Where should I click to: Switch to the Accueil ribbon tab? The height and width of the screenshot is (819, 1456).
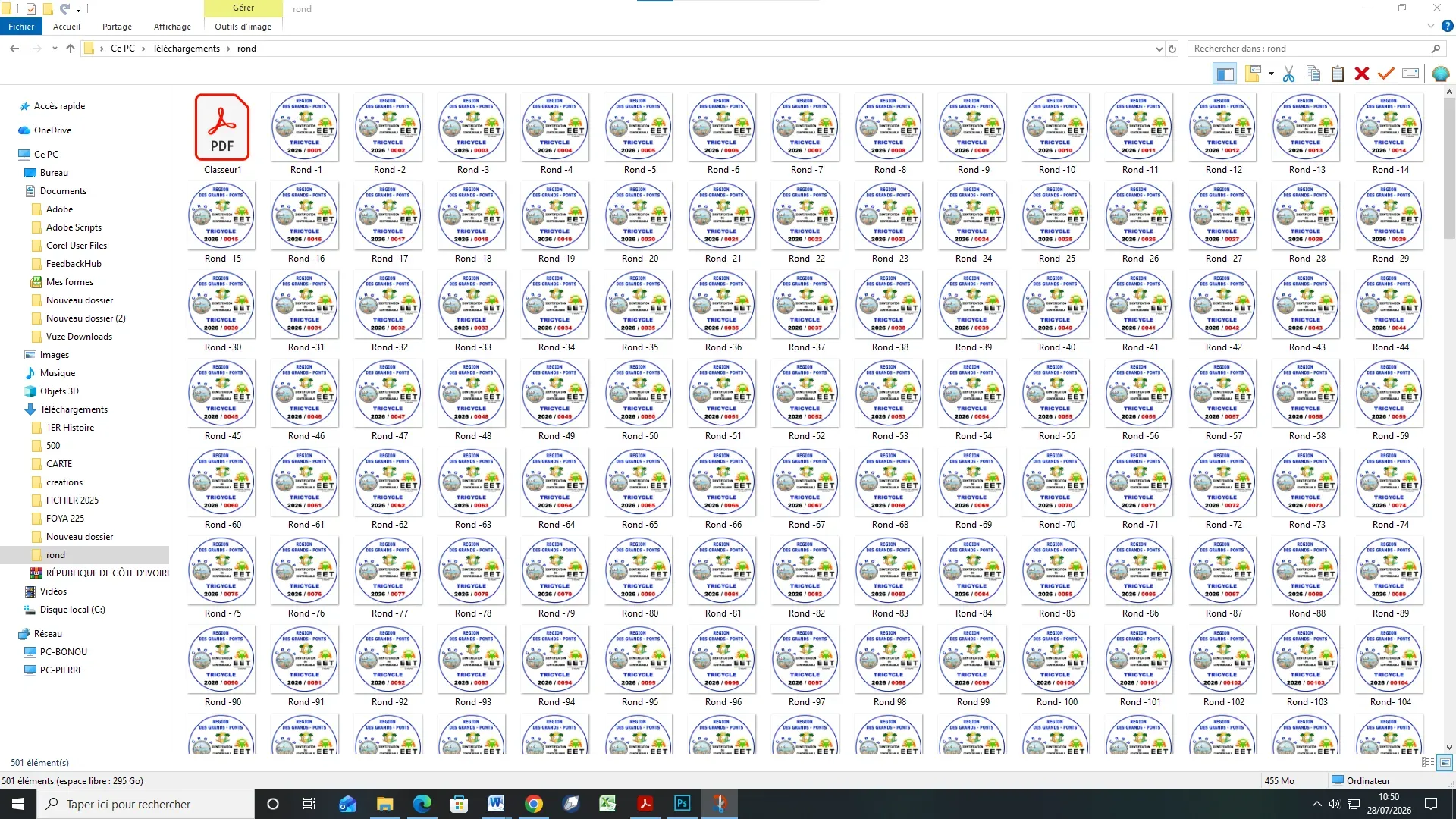67,27
